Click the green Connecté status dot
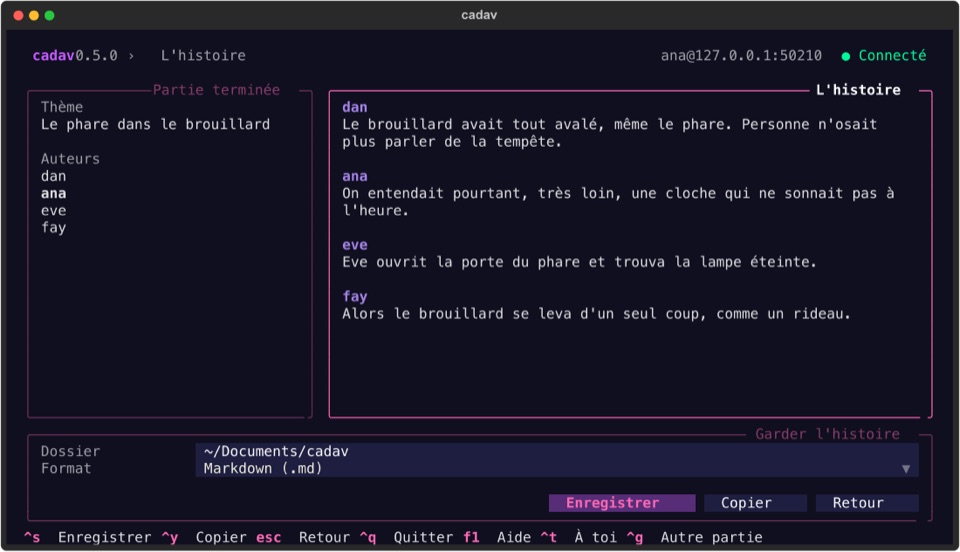This screenshot has height=552, width=960. click(846, 56)
